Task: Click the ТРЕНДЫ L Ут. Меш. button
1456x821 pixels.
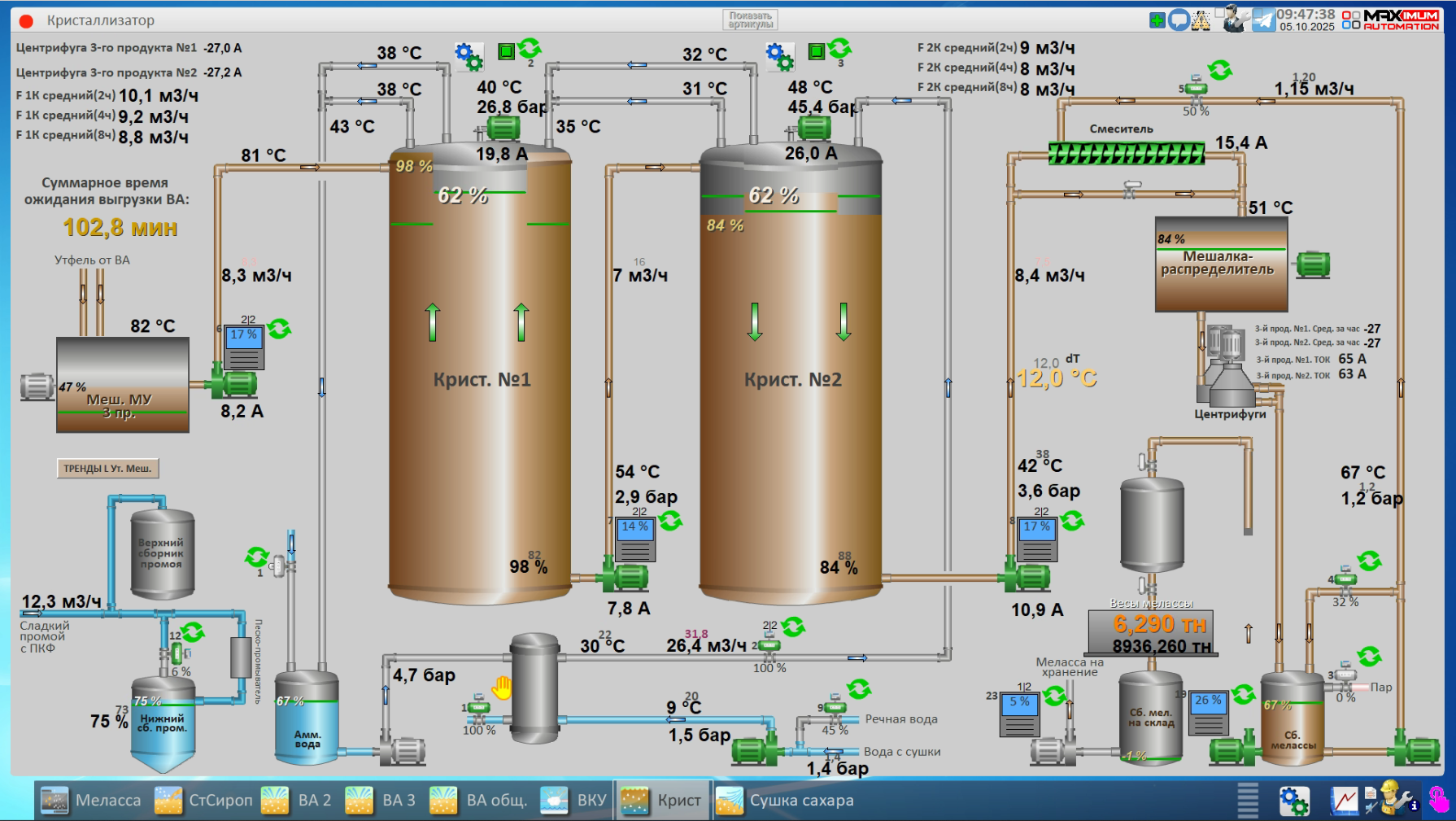Action: click(107, 469)
